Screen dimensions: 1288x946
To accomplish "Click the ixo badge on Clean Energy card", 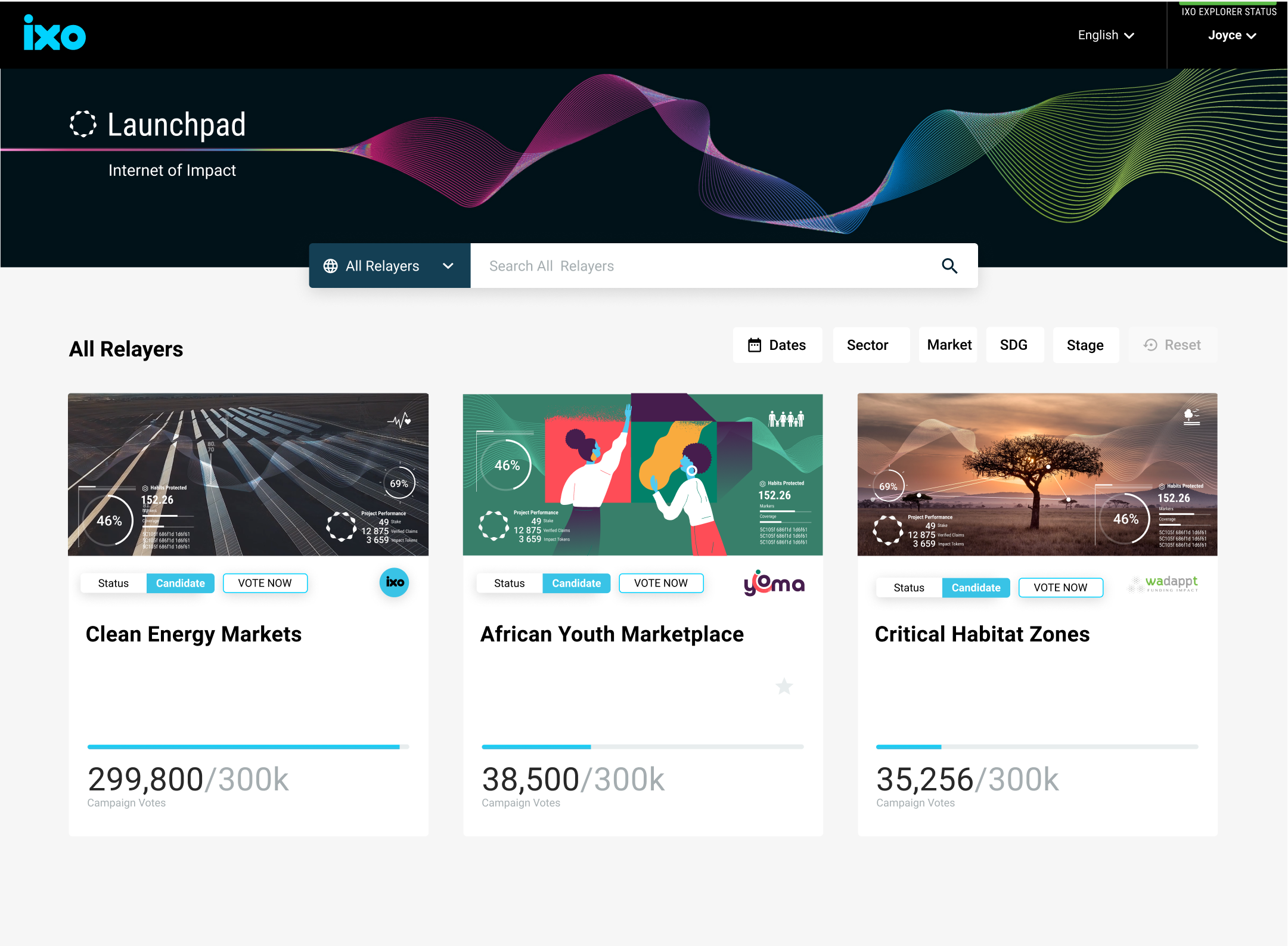I will point(394,582).
